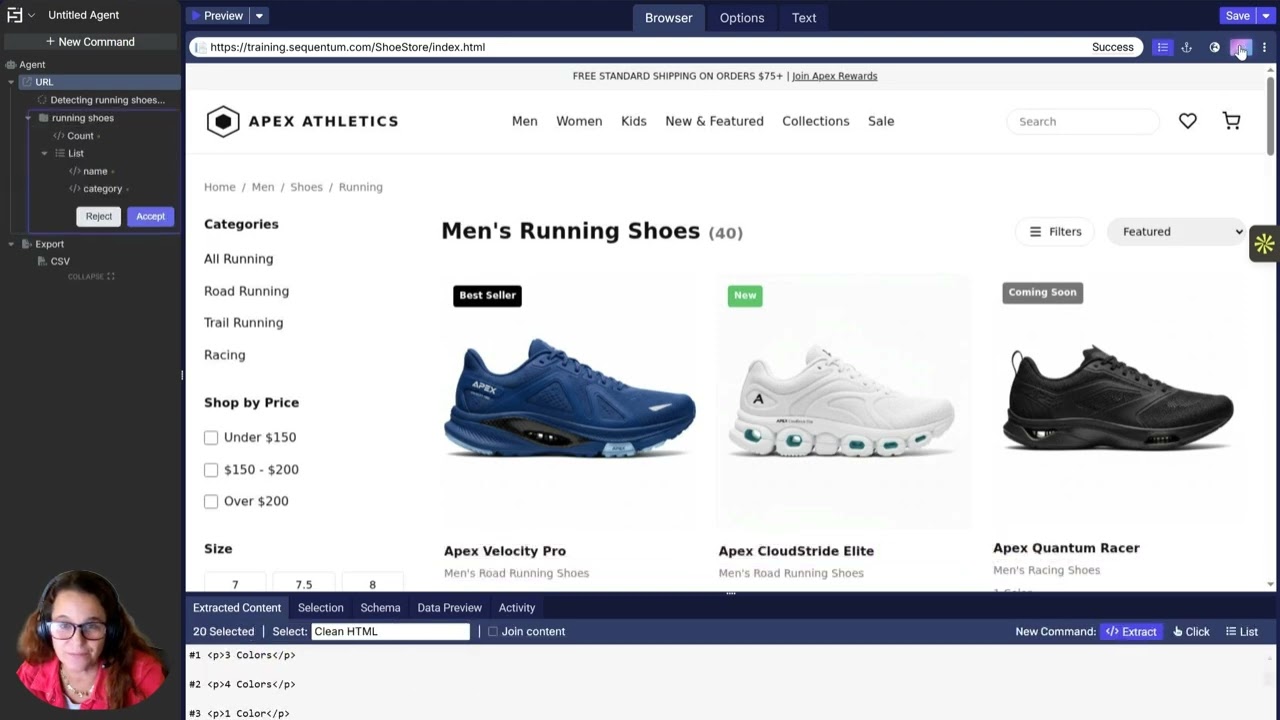Viewport: 1280px width, 720px height.
Task: Click the Filters button on the store page
Action: [1055, 232]
